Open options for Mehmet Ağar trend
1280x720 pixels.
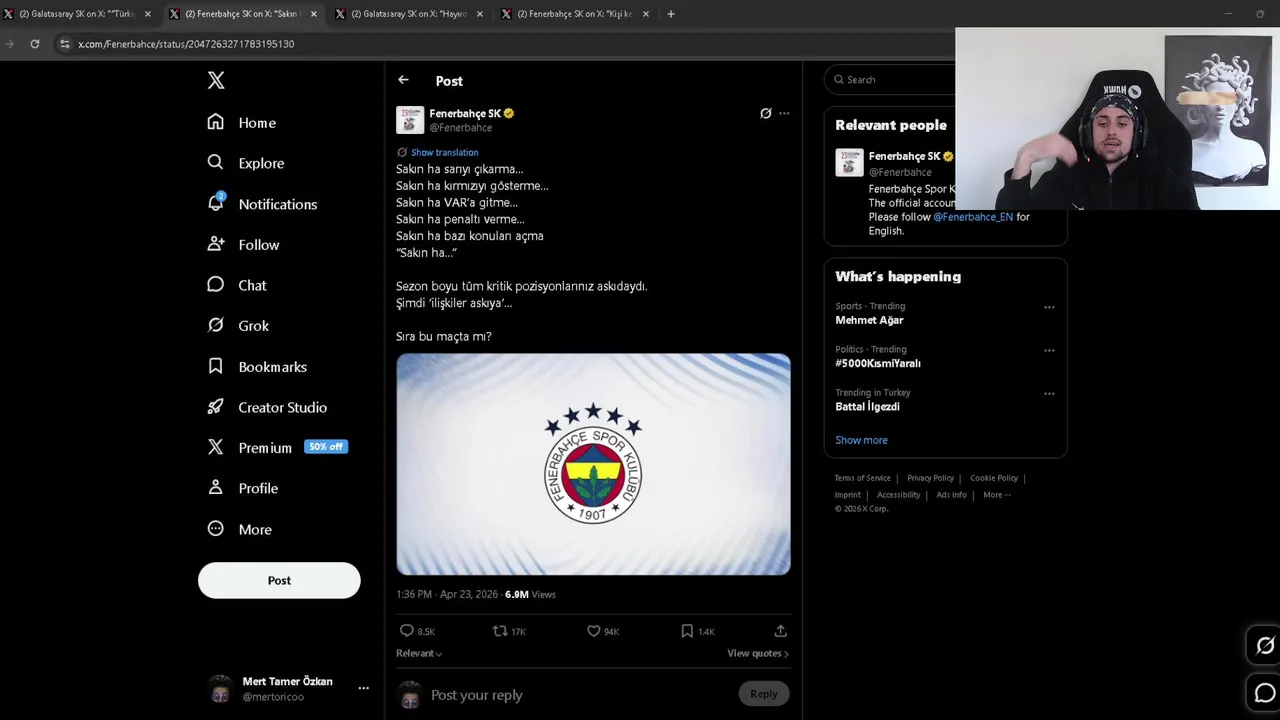[1049, 307]
